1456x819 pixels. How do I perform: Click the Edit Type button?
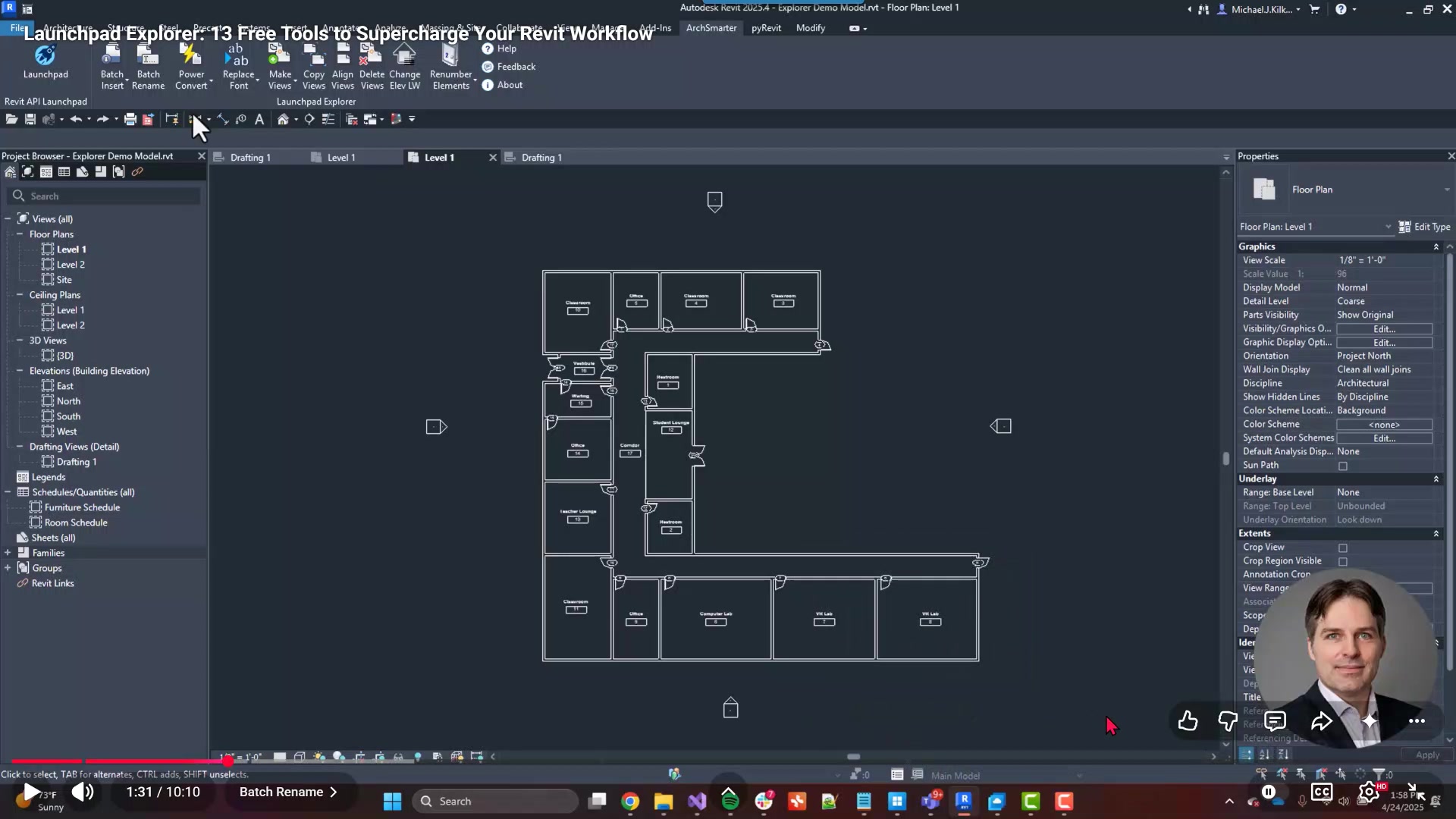coord(1424,227)
